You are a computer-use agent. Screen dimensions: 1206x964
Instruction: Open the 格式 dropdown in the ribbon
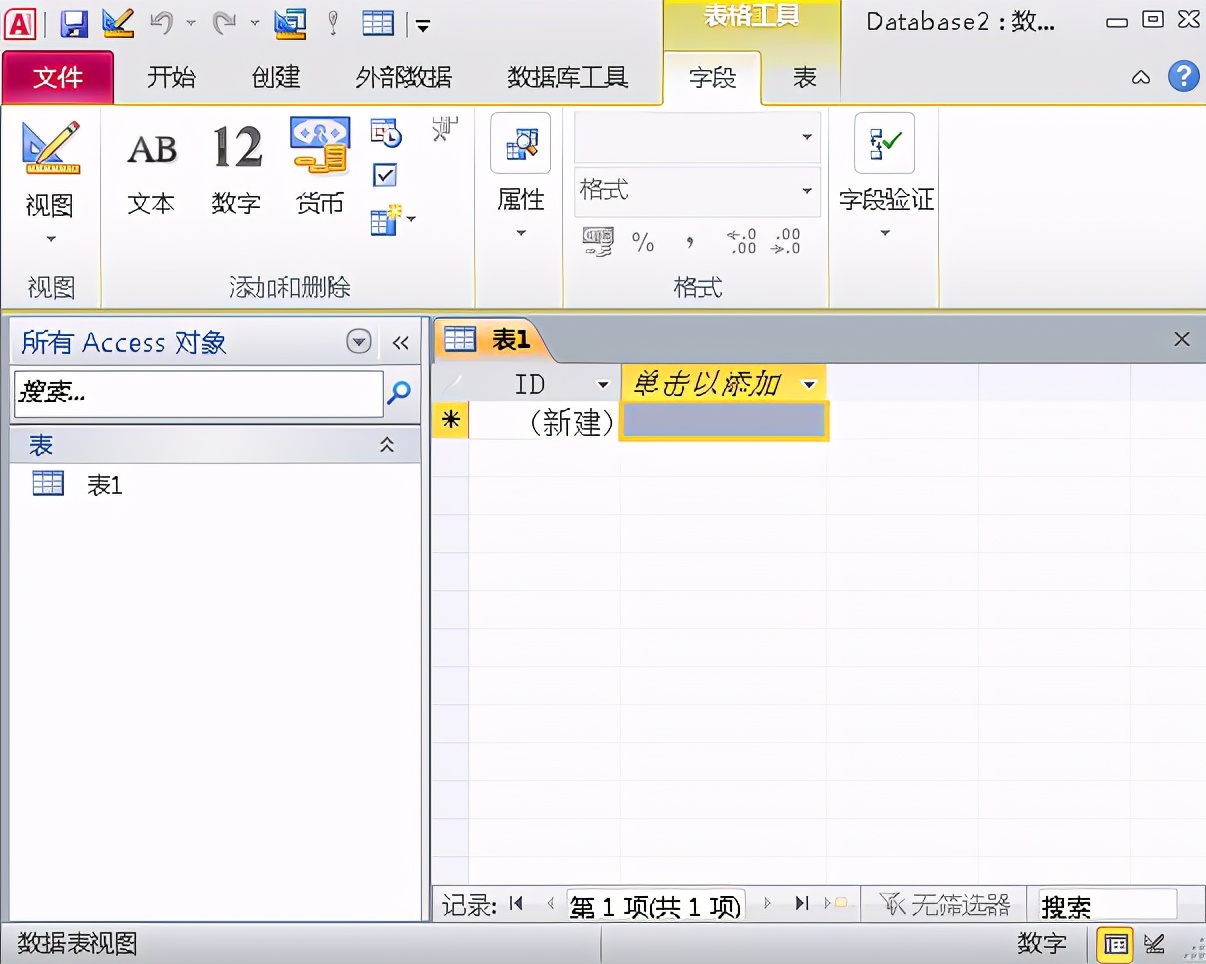click(805, 190)
